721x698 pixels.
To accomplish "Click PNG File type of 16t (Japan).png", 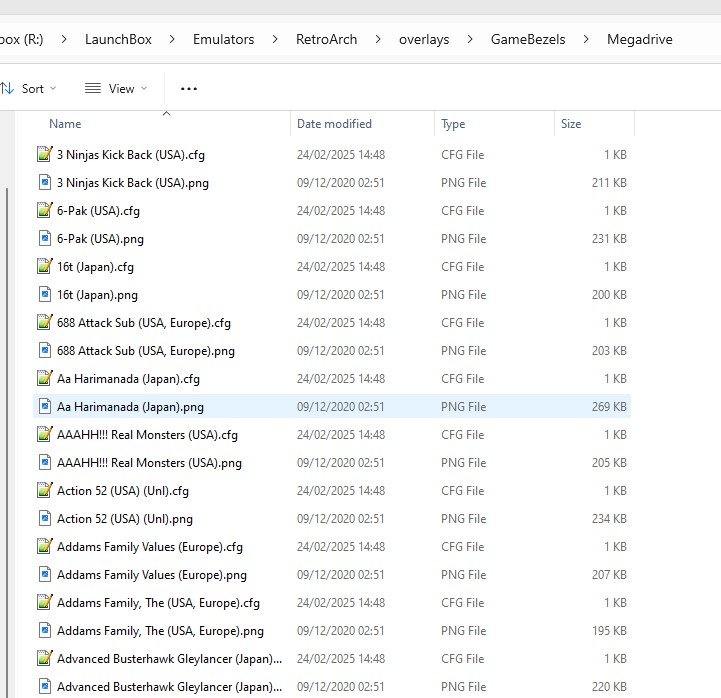I will (x=463, y=295).
